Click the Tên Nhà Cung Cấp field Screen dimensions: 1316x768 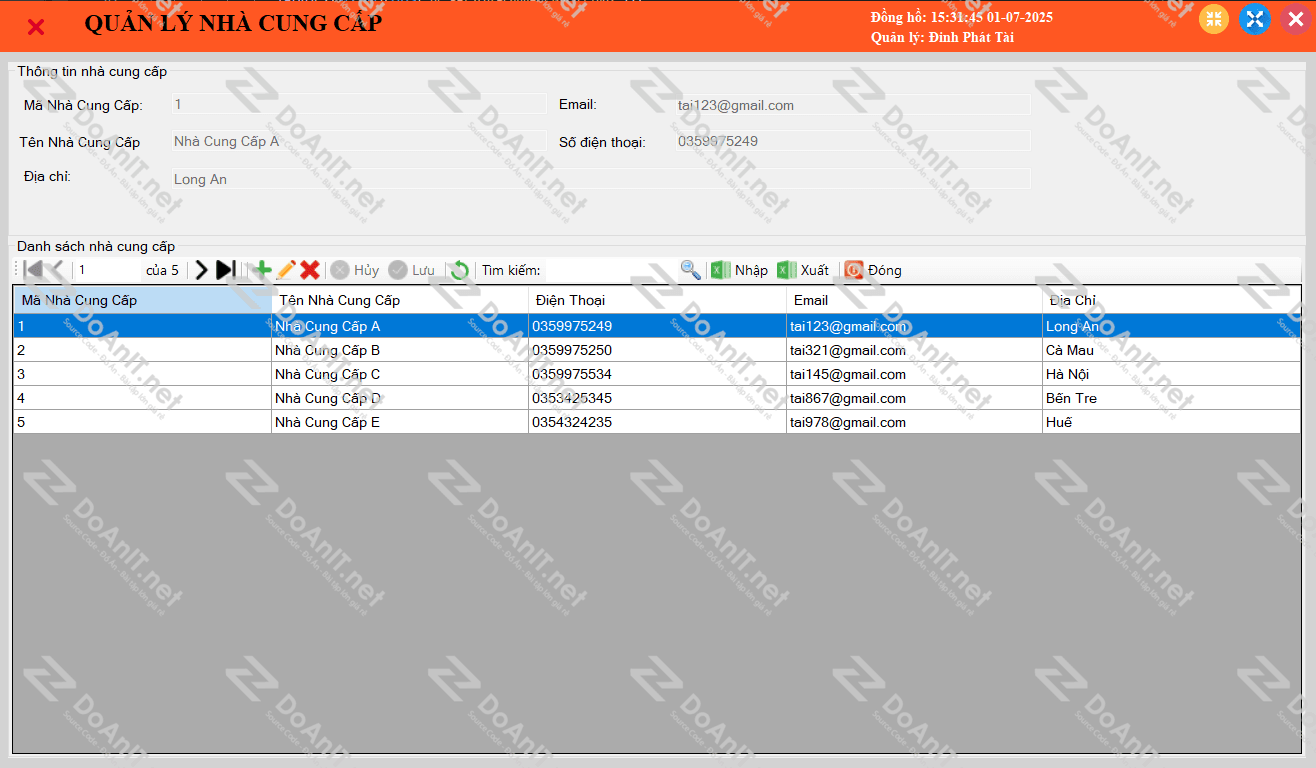coord(359,141)
